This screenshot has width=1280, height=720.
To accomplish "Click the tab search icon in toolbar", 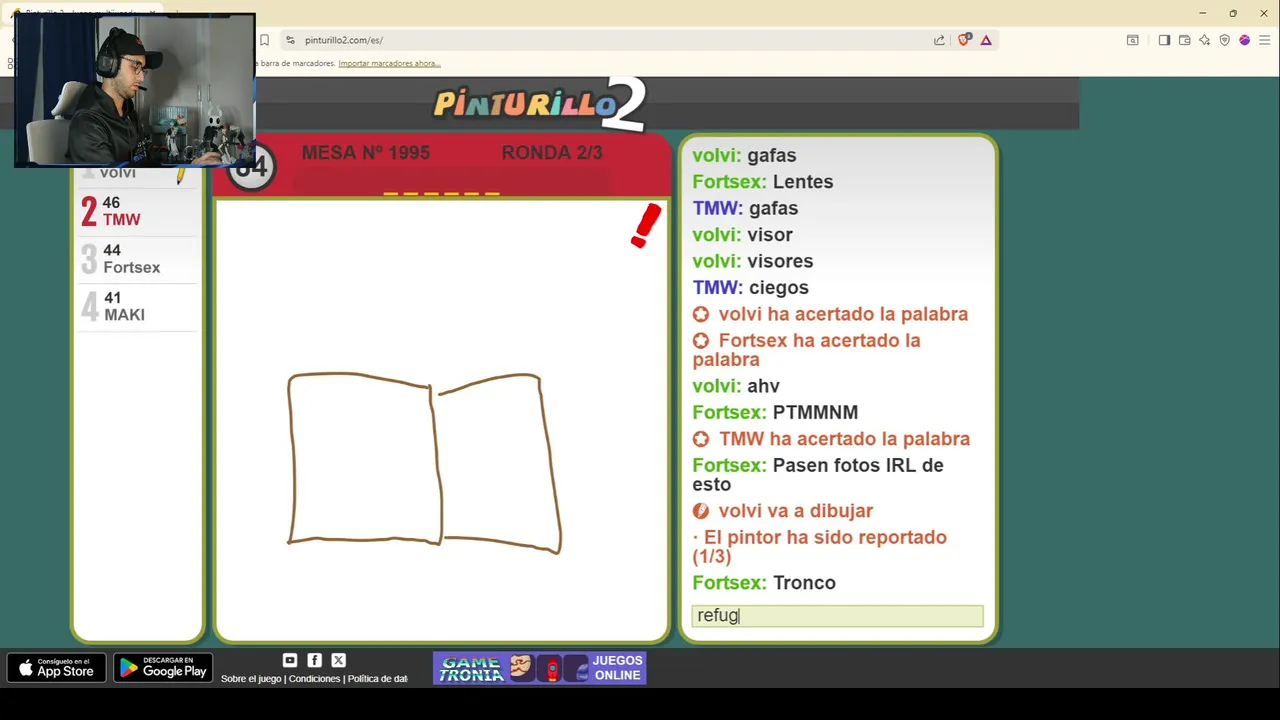I will click(x=1132, y=40).
